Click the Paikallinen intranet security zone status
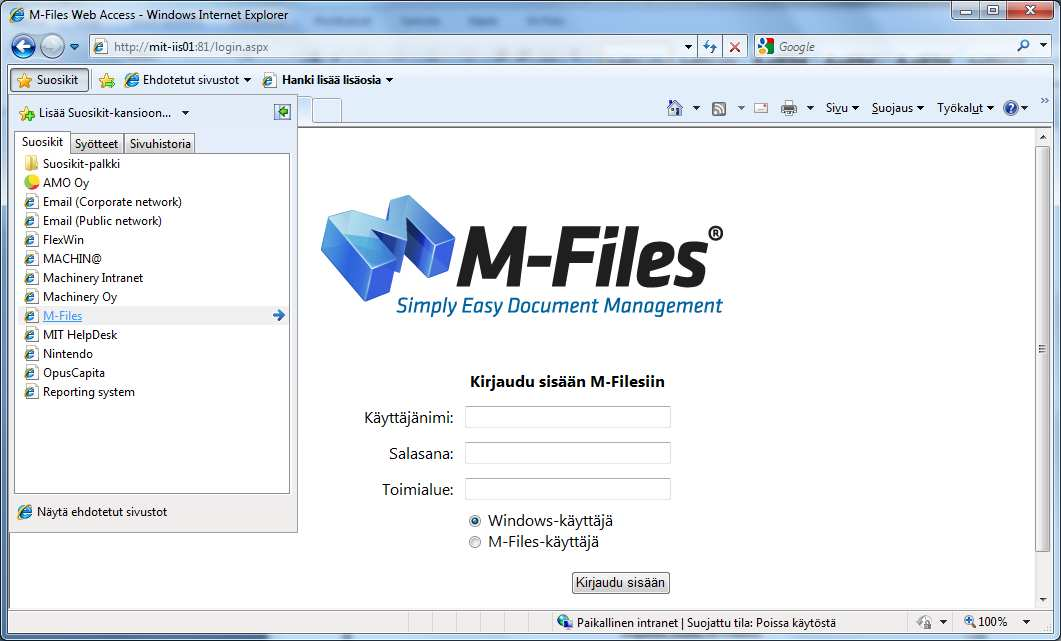 (696, 623)
